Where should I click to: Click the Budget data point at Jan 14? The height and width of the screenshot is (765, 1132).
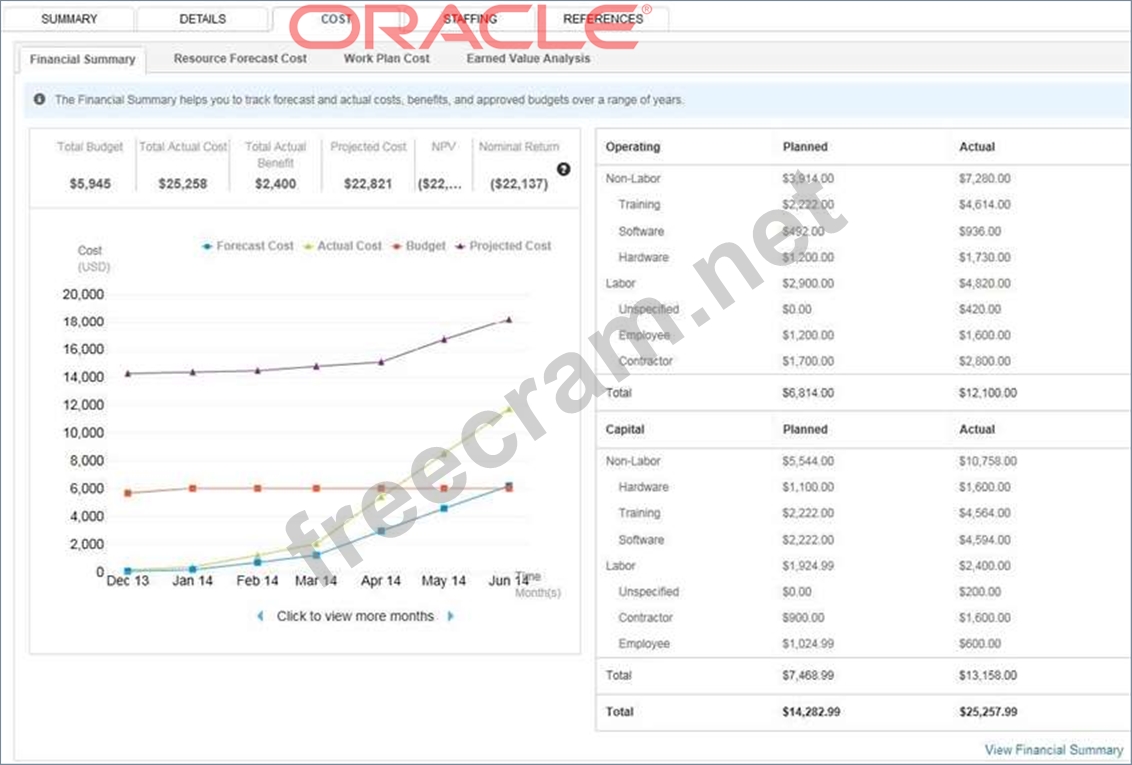tap(193, 489)
